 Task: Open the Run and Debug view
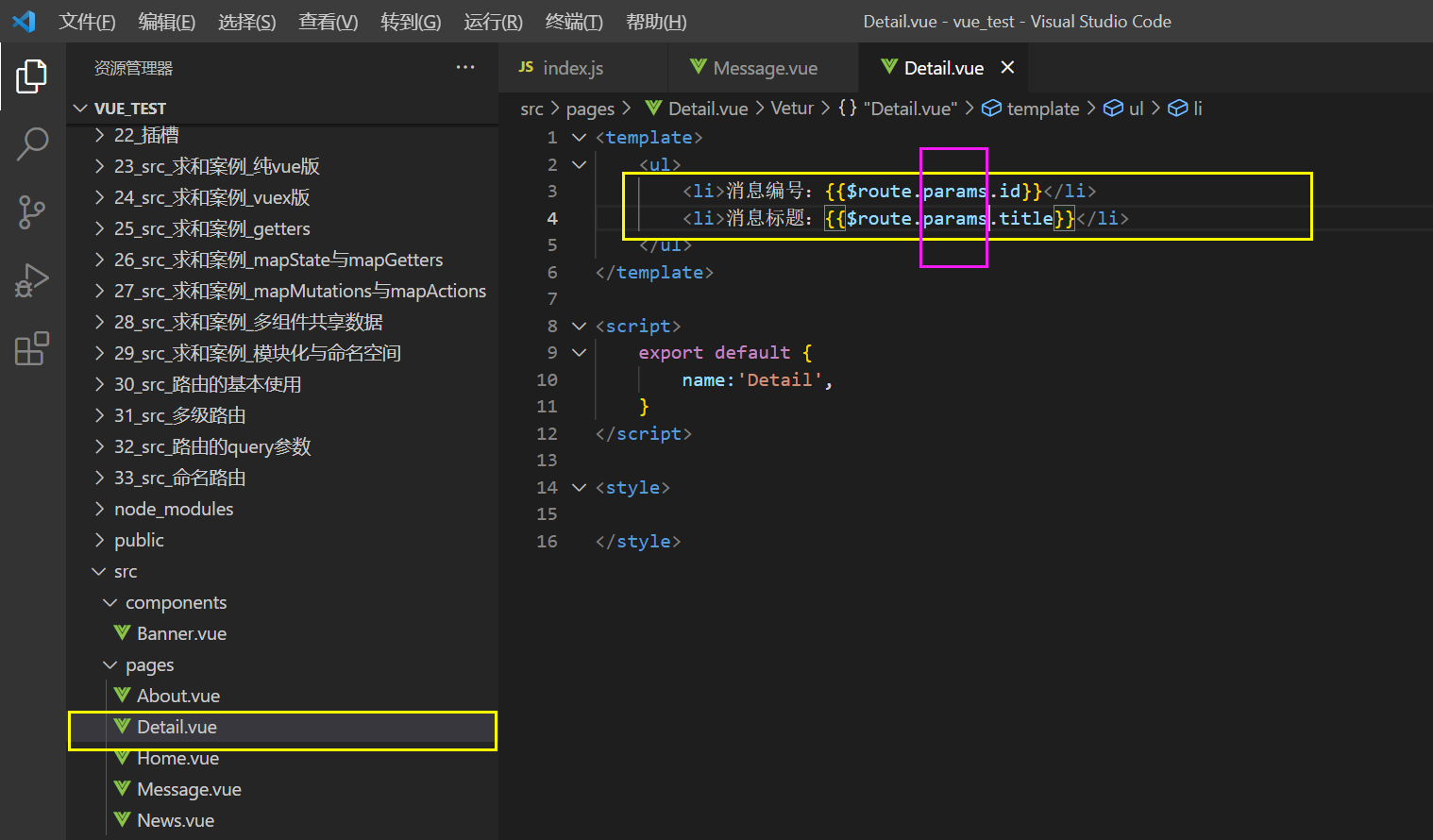click(32, 280)
